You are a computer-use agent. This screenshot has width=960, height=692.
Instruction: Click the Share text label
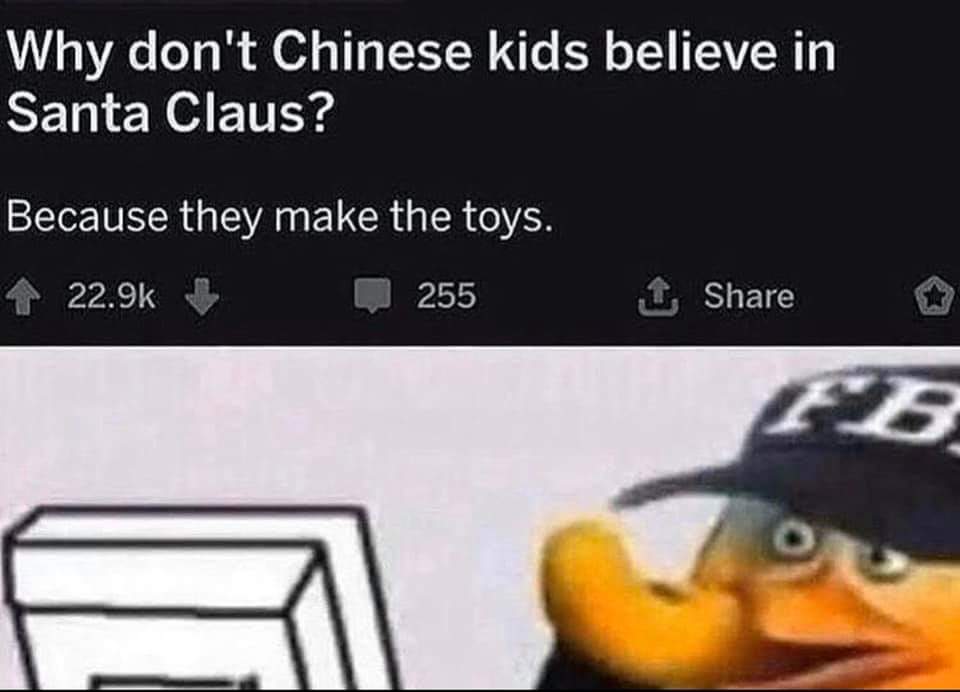[749, 296]
